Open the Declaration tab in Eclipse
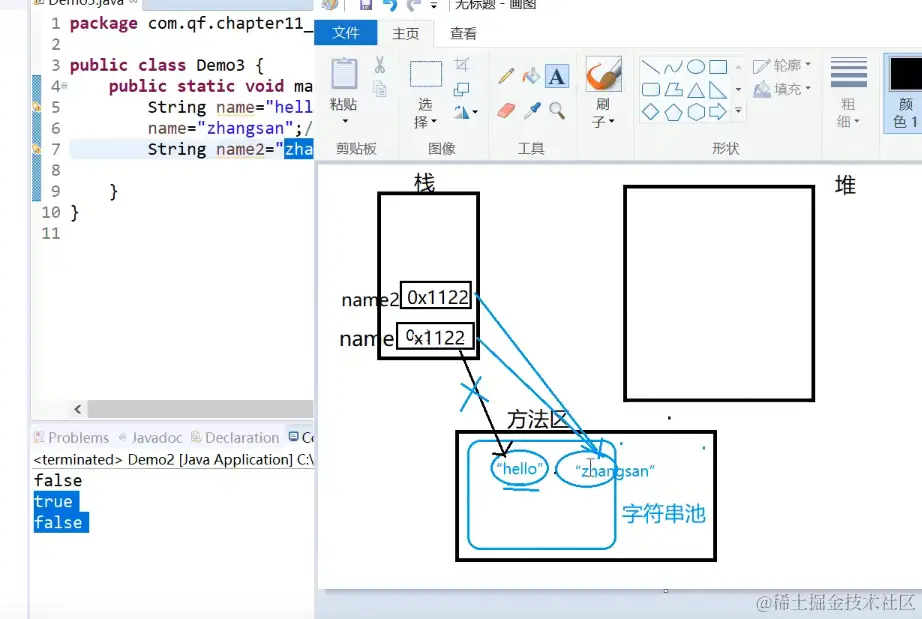Viewport: 922px width, 619px height. click(x=235, y=438)
